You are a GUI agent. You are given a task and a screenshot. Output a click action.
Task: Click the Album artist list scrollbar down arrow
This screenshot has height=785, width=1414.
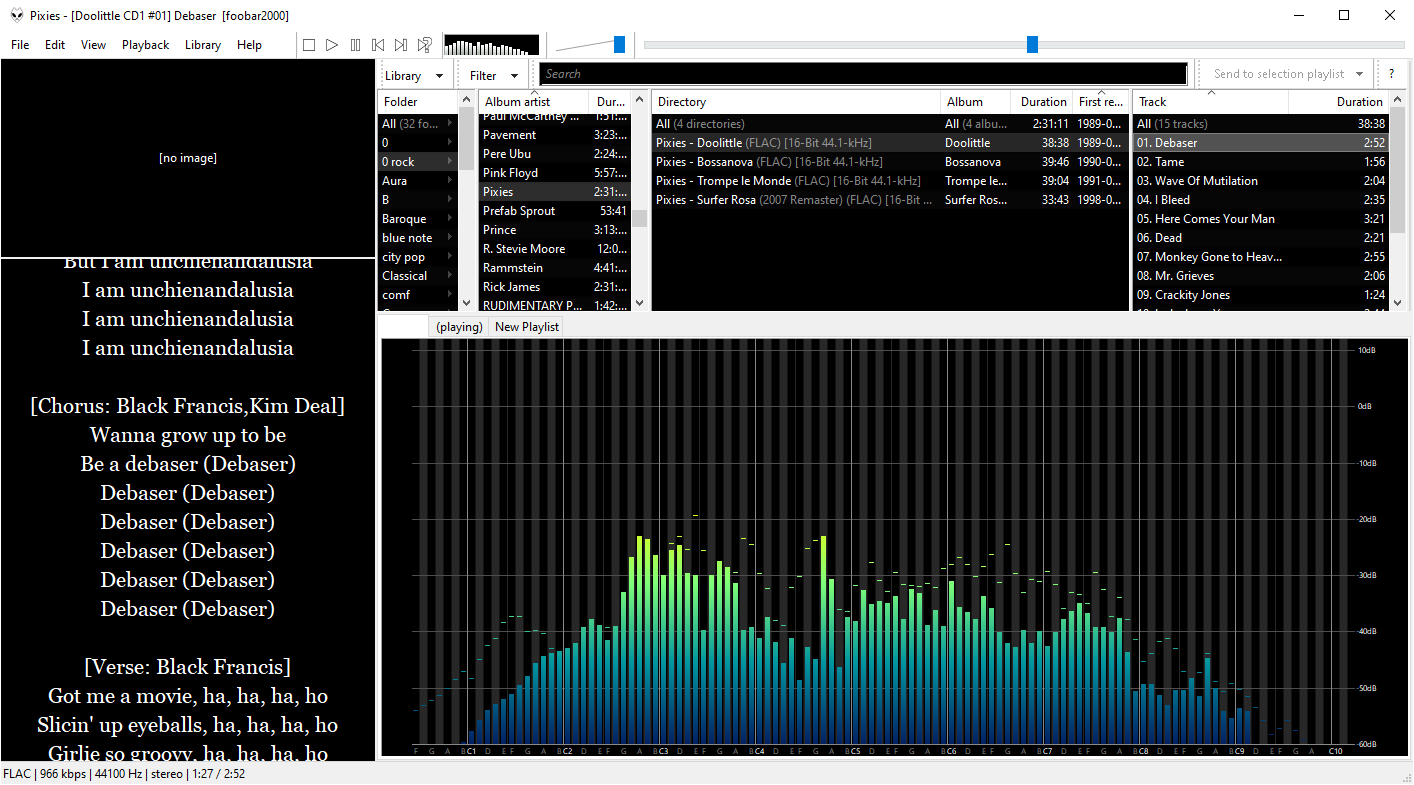click(640, 302)
